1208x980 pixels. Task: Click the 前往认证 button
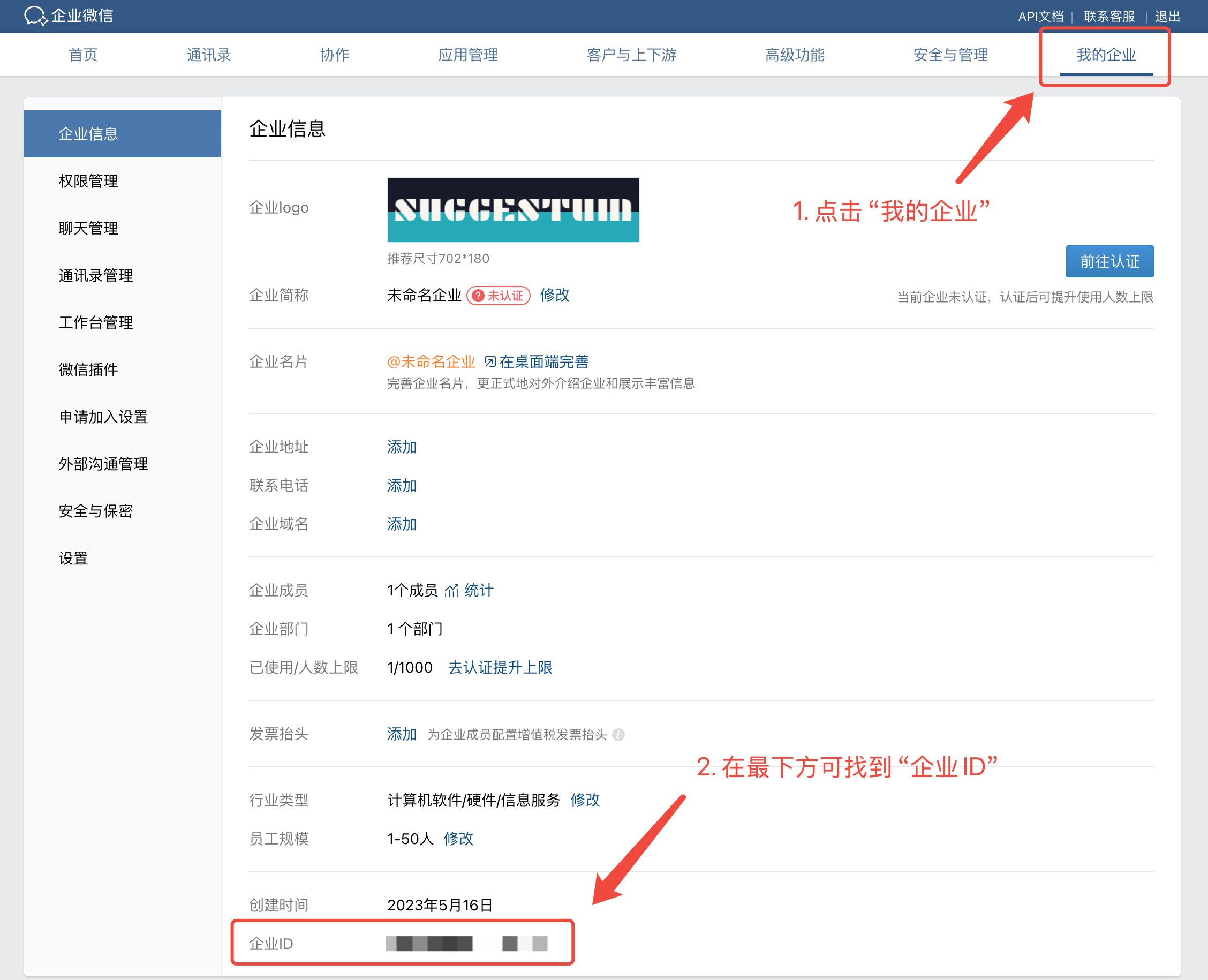[1109, 261]
